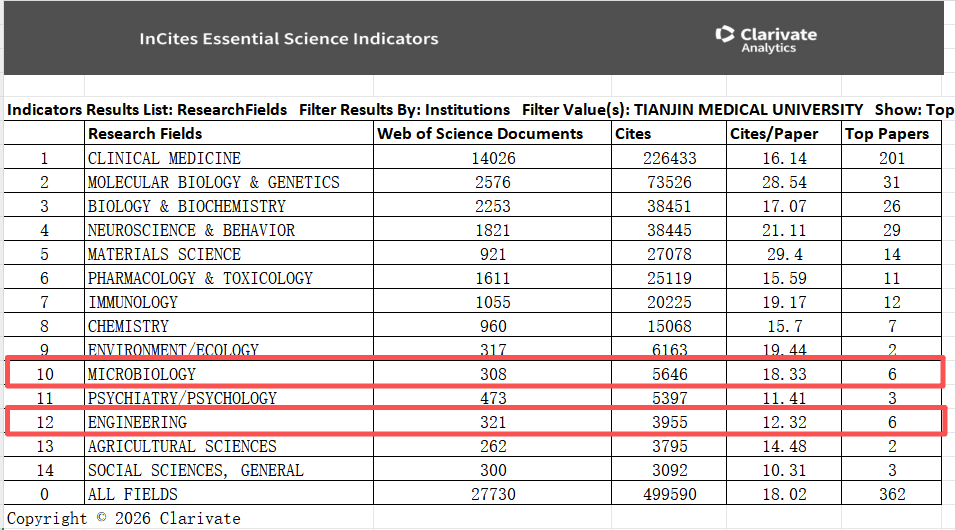Click cites per paper value 16.14

[x=784, y=158]
